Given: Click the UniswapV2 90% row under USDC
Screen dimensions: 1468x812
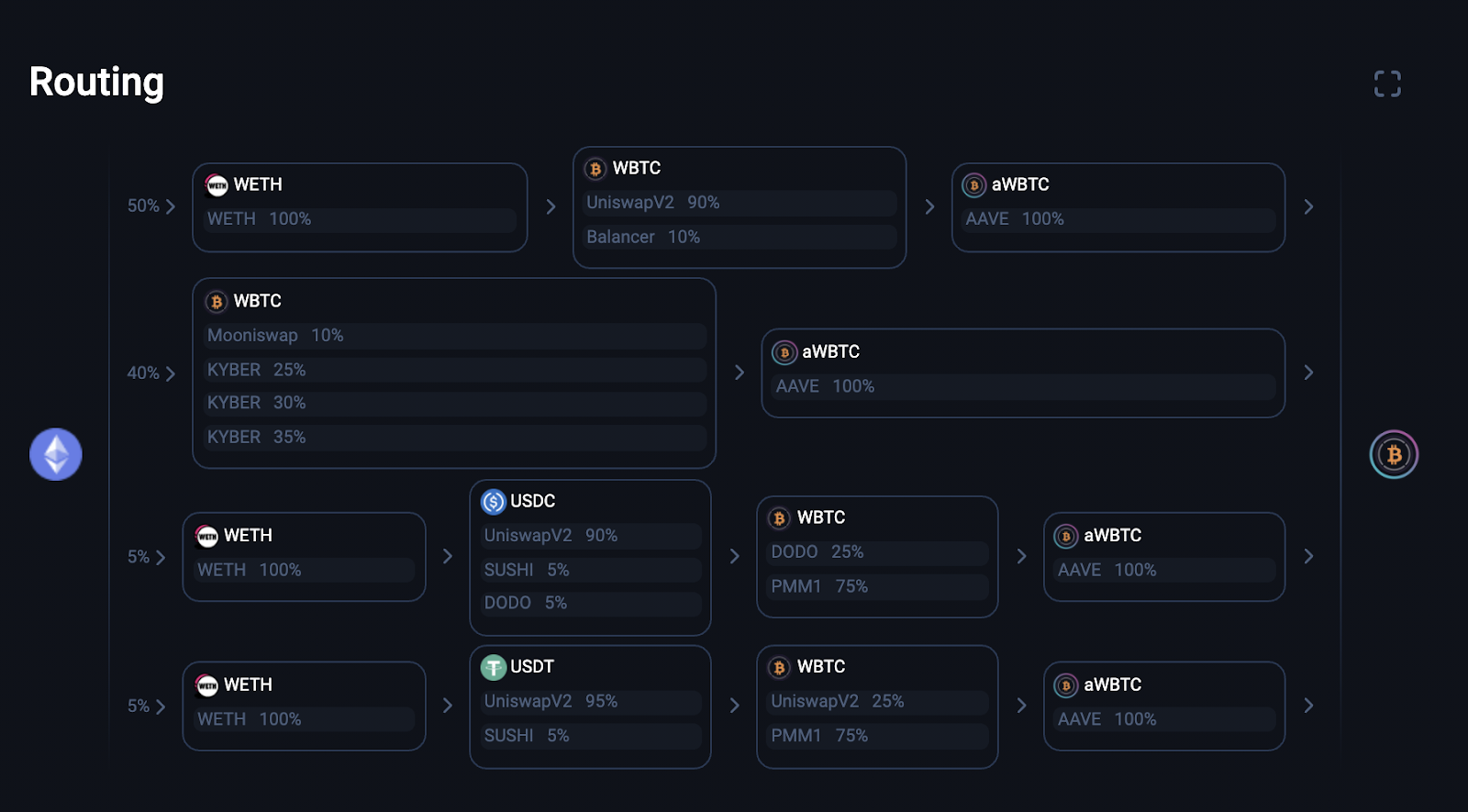Looking at the screenshot, I should (x=591, y=536).
